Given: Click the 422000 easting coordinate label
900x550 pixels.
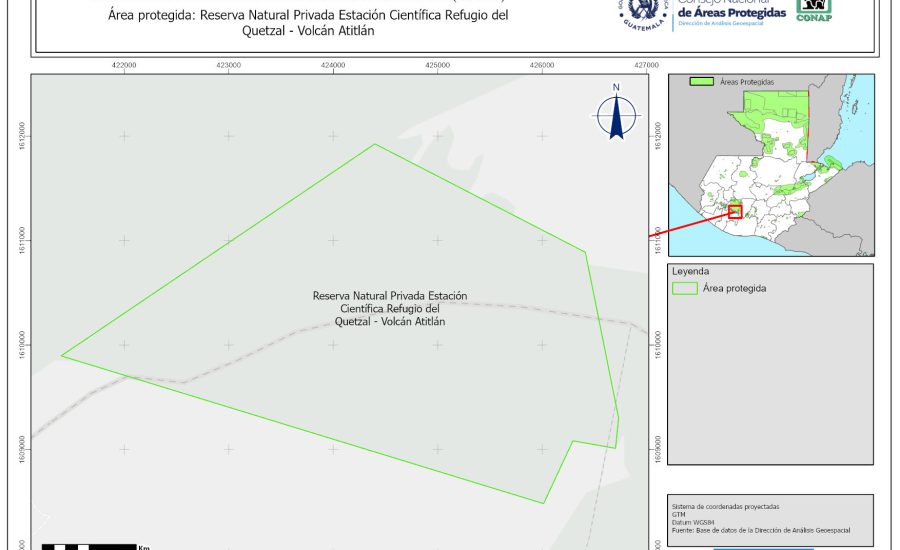Looking at the screenshot, I should coord(124,64).
